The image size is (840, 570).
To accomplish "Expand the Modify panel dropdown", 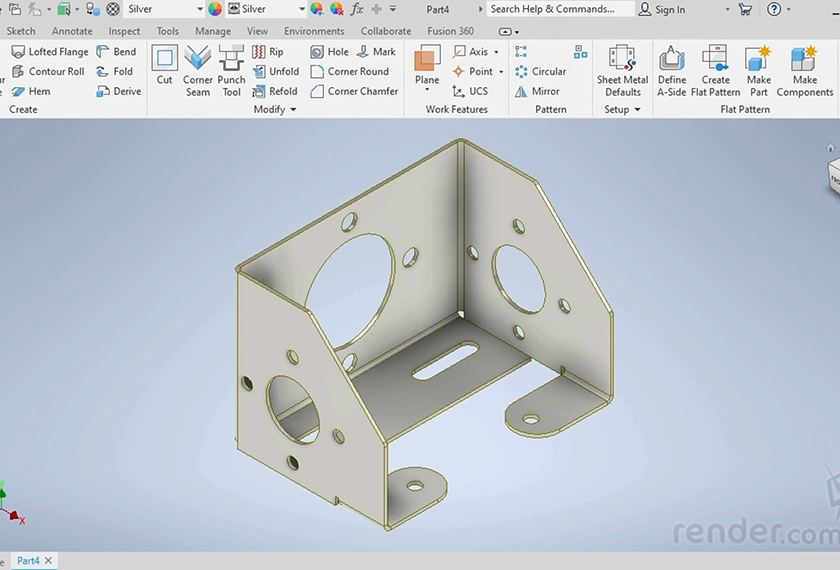I will [293, 110].
